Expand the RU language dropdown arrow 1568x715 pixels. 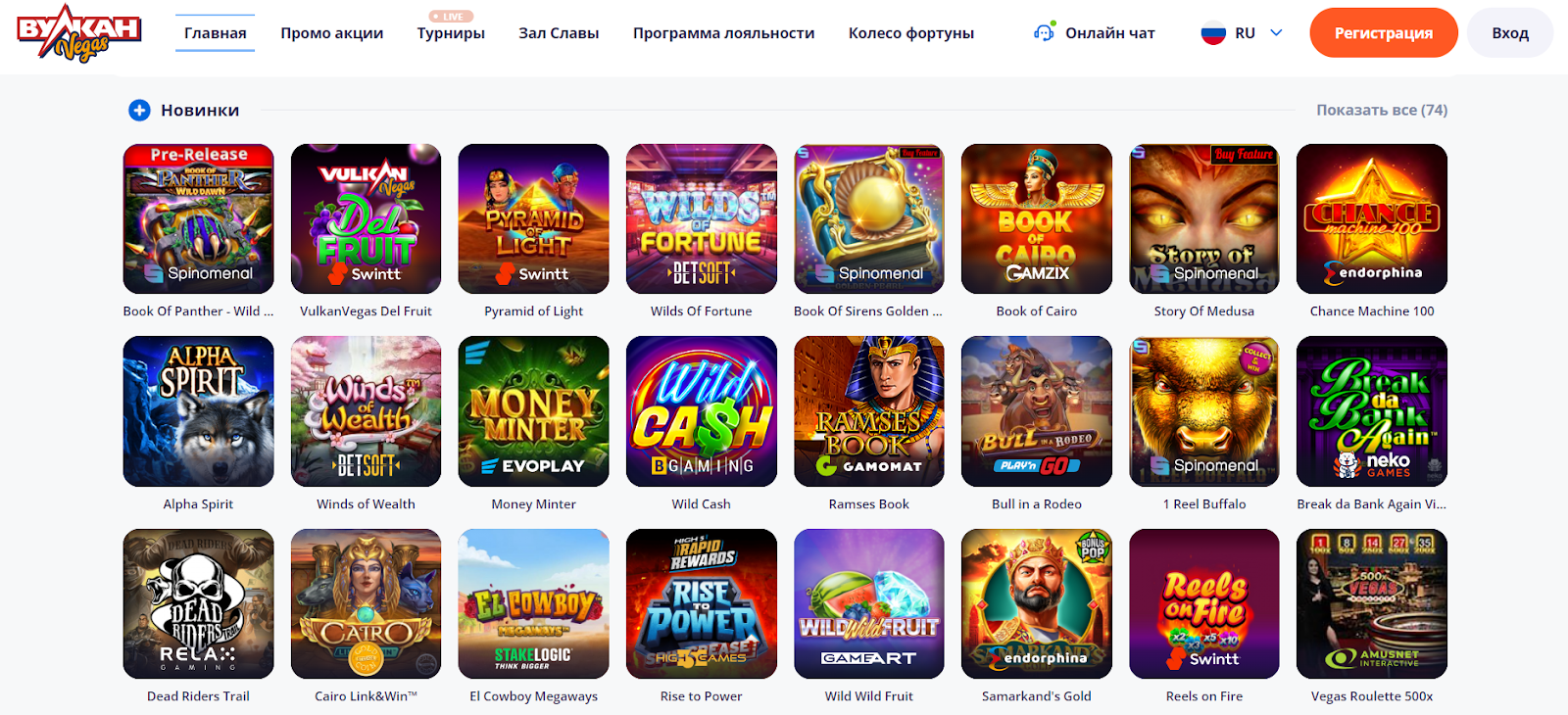coord(1276,32)
